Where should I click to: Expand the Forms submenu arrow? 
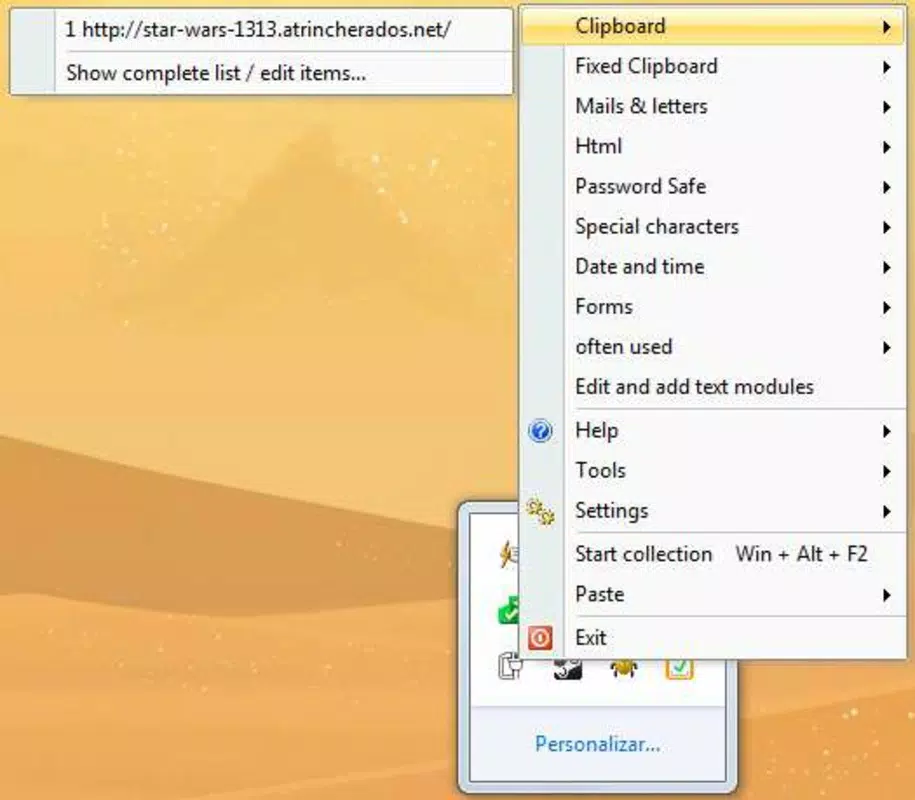click(886, 308)
